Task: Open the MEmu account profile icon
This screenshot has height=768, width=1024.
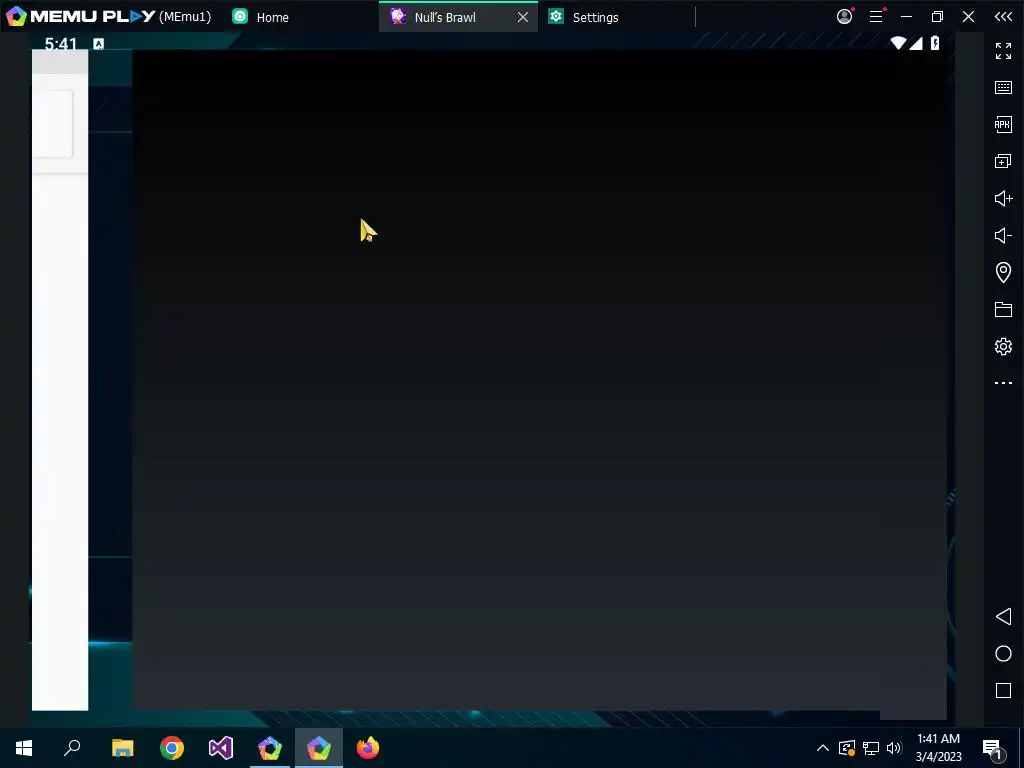Action: [x=844, y=16]
